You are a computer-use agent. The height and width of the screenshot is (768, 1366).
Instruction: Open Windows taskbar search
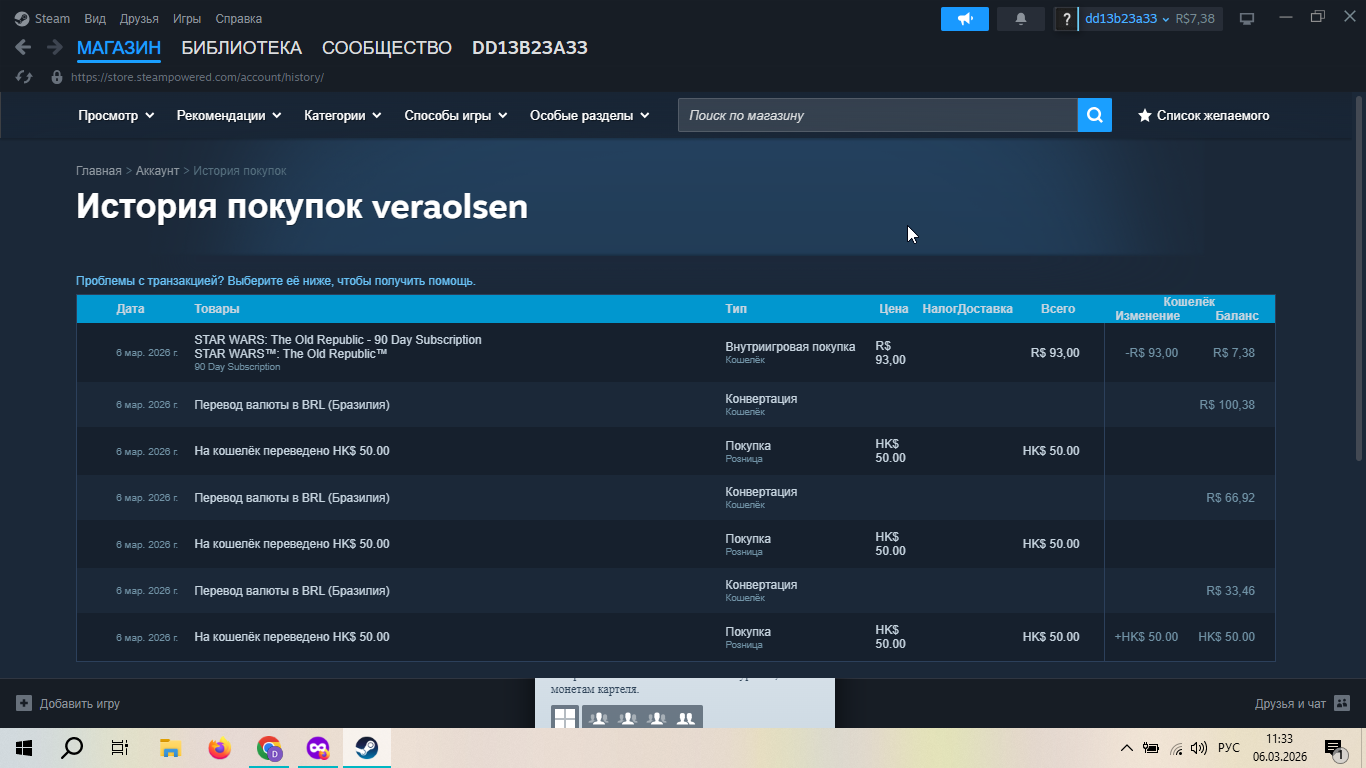coord(71,748)
